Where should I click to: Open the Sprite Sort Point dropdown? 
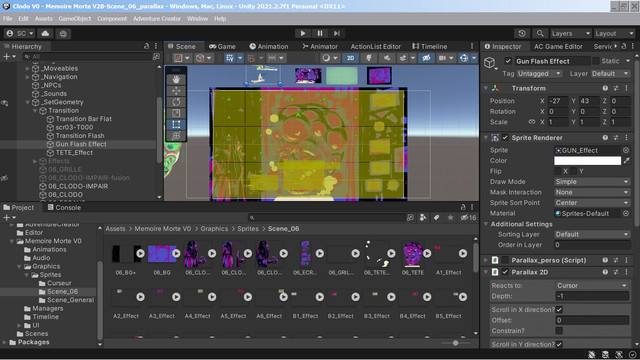tap(592, 203)
